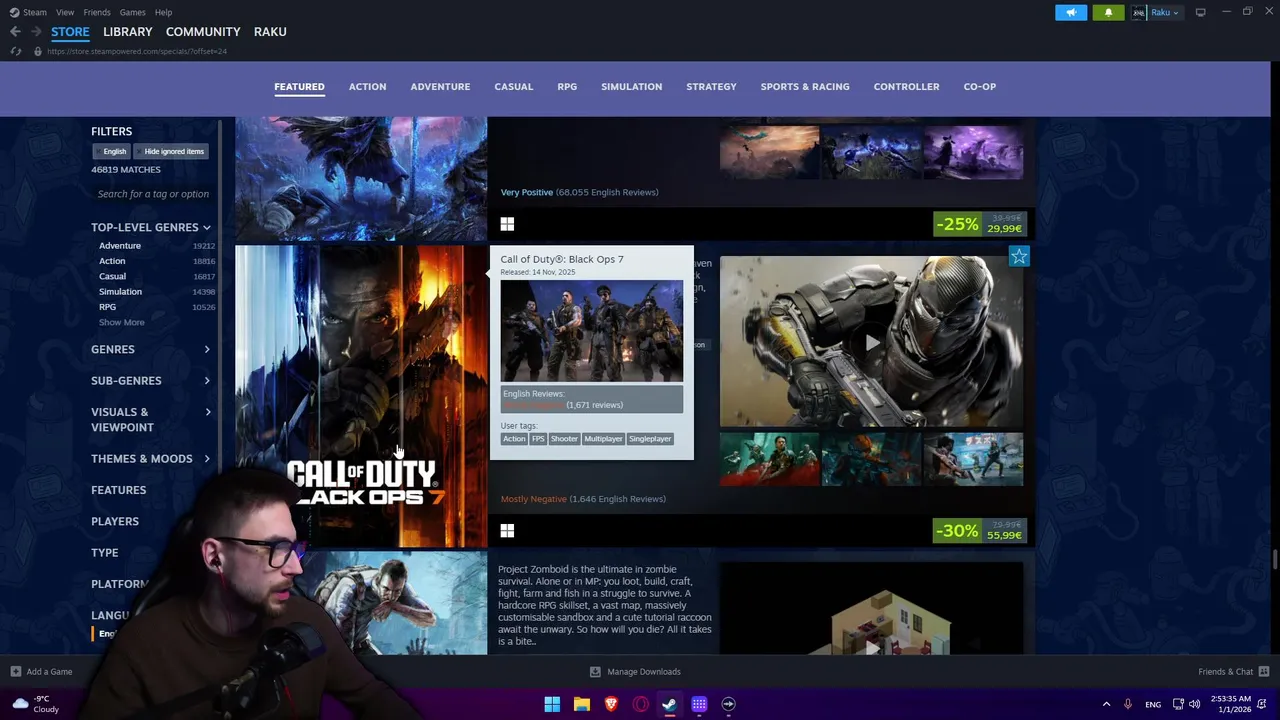1280x720 pixels.
Task: Open the Games menu
Action: tap(132, 12)
